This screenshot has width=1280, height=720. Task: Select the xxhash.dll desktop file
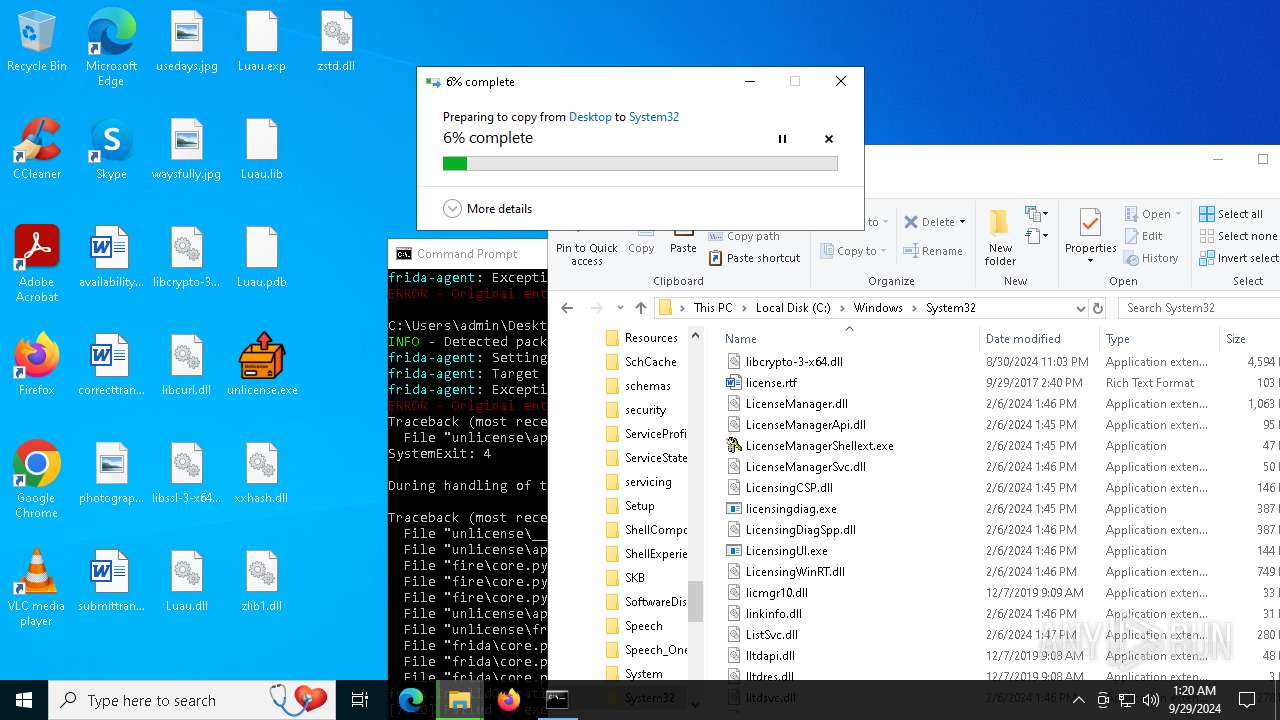click(x=262, y=474)
